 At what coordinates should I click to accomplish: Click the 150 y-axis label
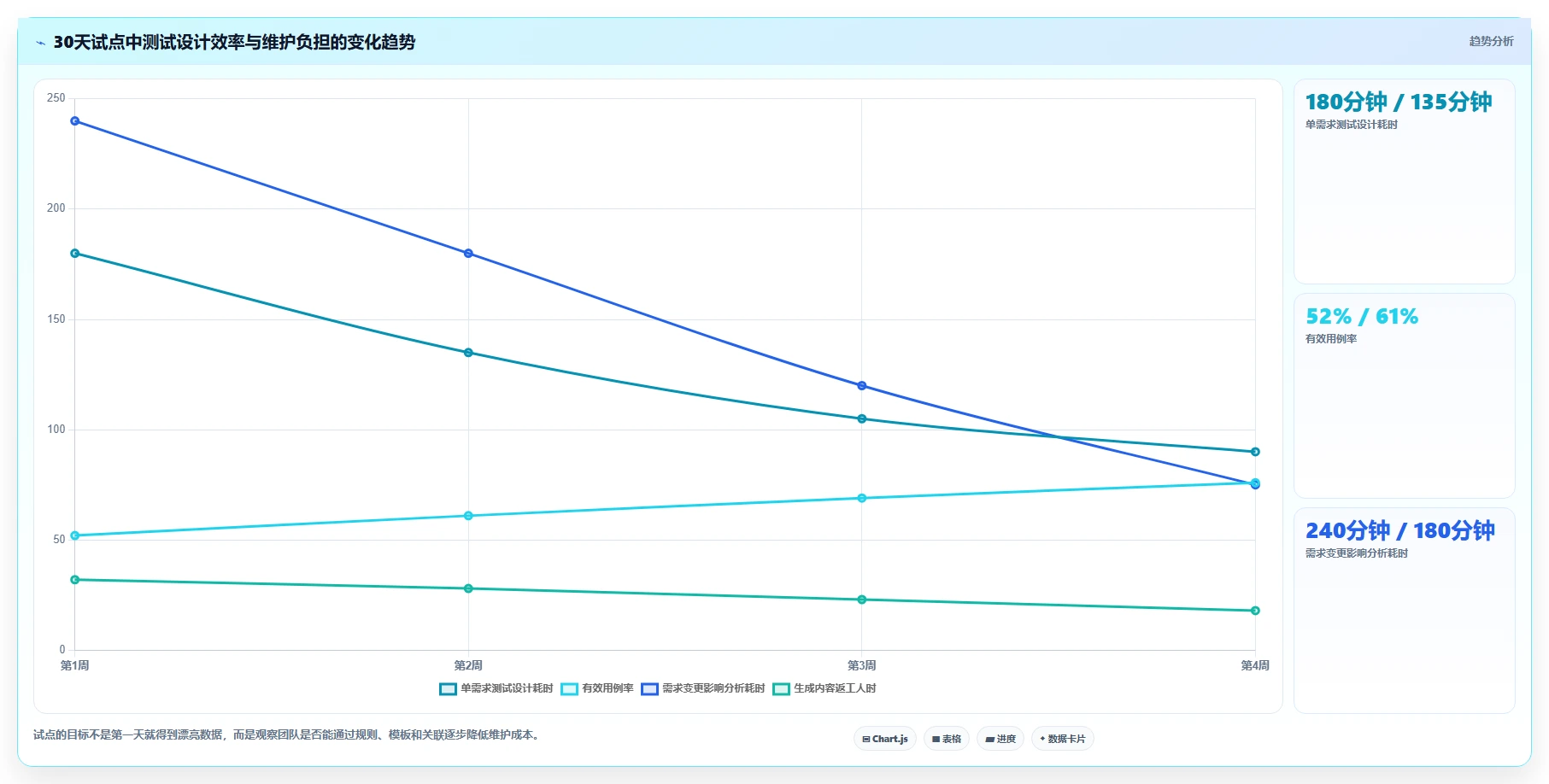56,319
